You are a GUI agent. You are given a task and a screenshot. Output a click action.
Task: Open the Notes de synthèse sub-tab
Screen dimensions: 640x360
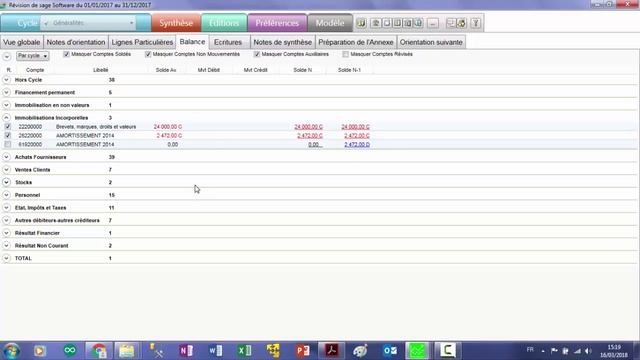[x=282, y=42]
